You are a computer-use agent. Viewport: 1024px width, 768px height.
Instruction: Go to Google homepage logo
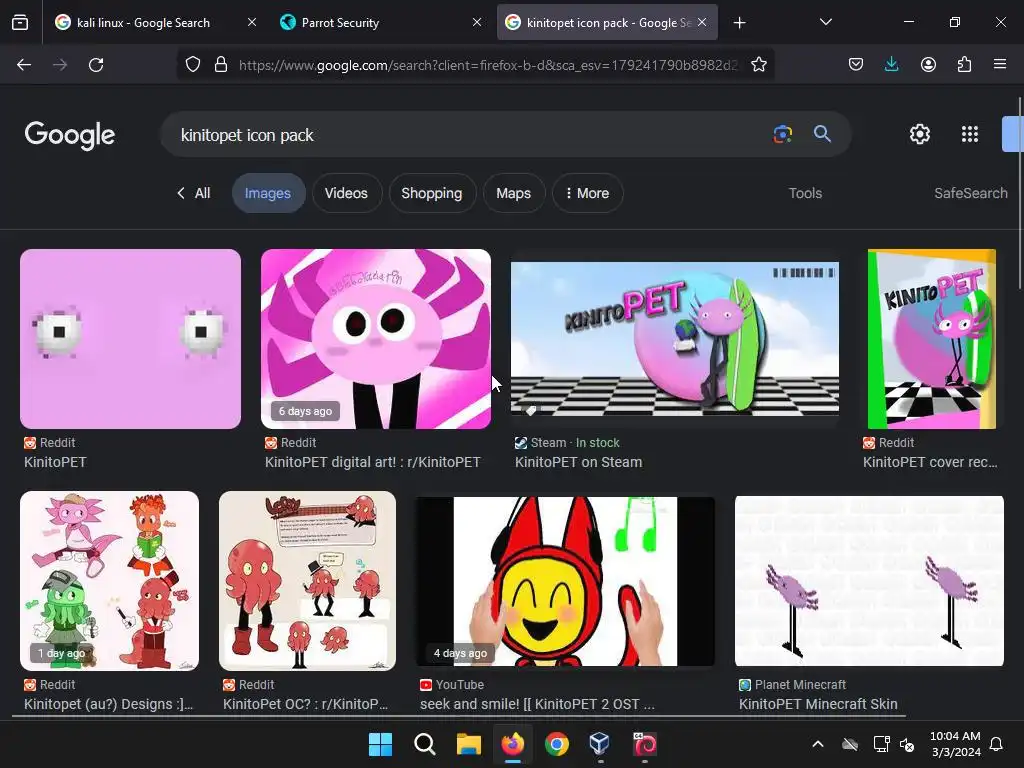point(69,135)
